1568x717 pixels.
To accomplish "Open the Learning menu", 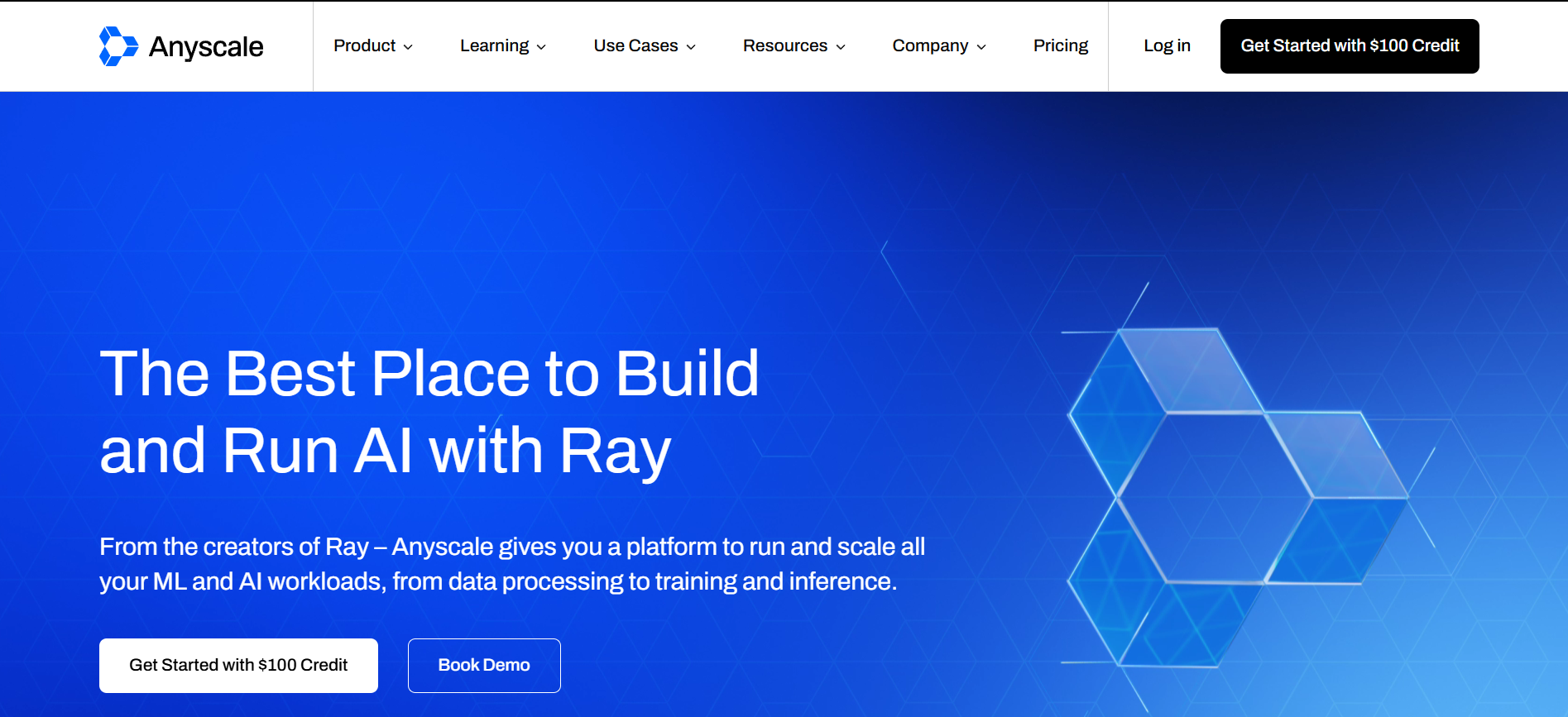I will point(494,45).
